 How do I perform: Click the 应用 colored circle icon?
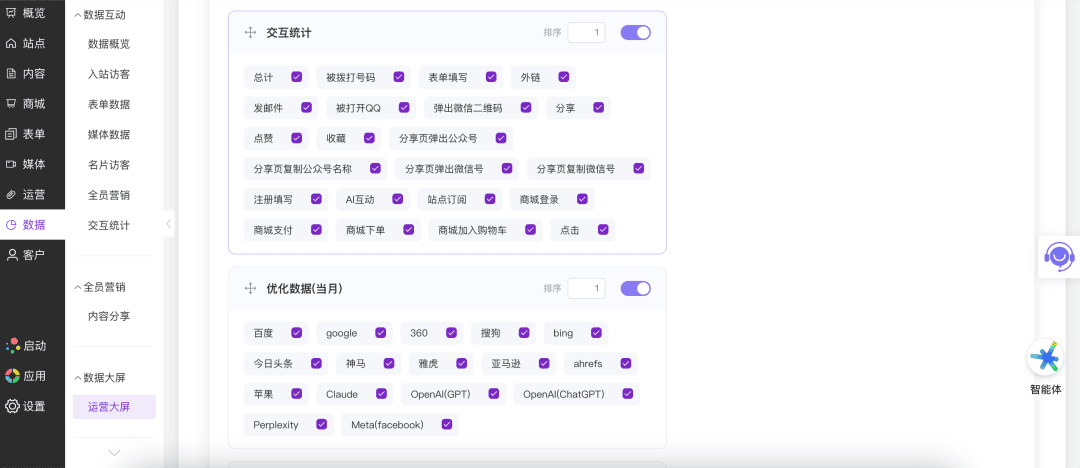[12, 376]
